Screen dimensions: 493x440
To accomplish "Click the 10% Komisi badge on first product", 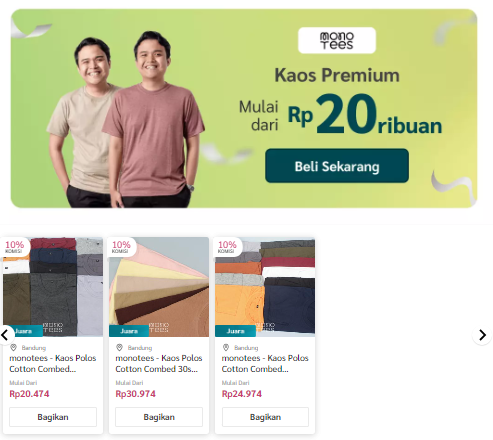I will tap(14, 247).
